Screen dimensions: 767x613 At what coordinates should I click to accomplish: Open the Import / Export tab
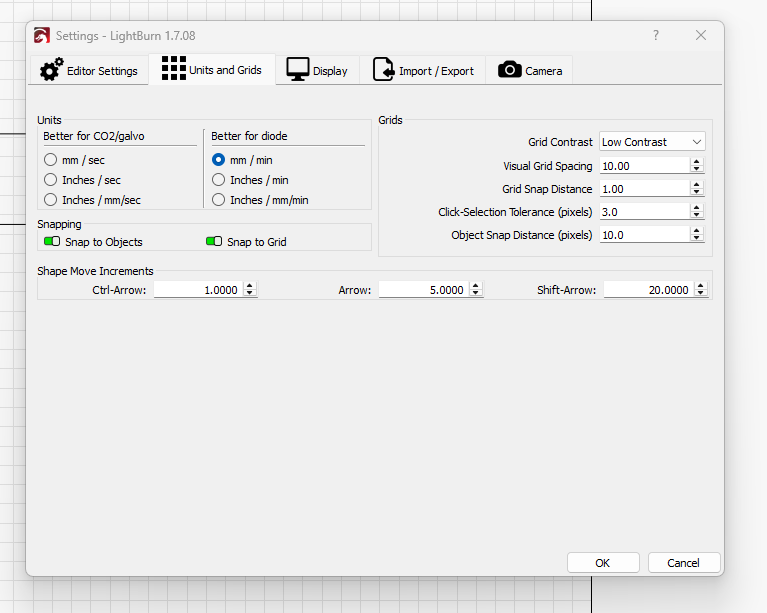424,71
